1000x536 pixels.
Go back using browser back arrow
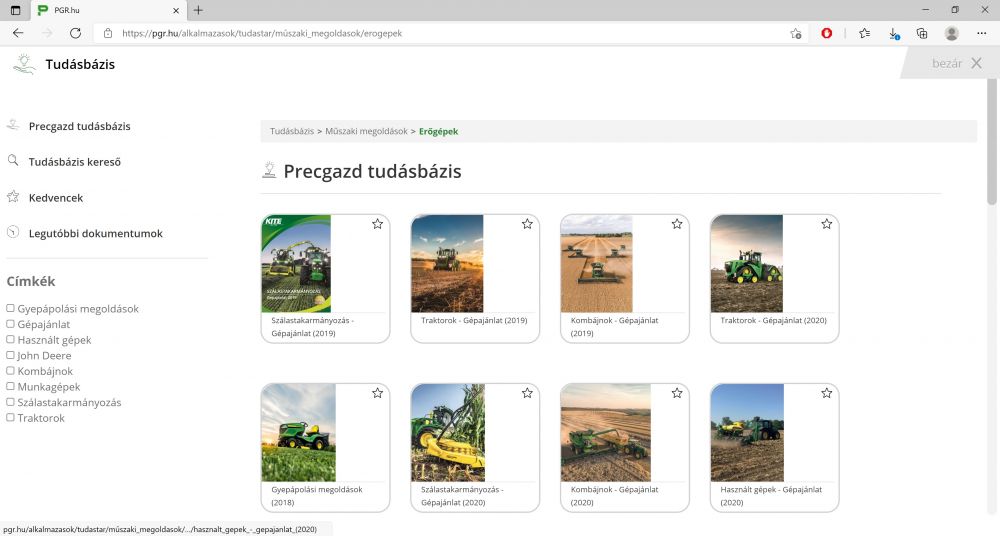(18, 33)
